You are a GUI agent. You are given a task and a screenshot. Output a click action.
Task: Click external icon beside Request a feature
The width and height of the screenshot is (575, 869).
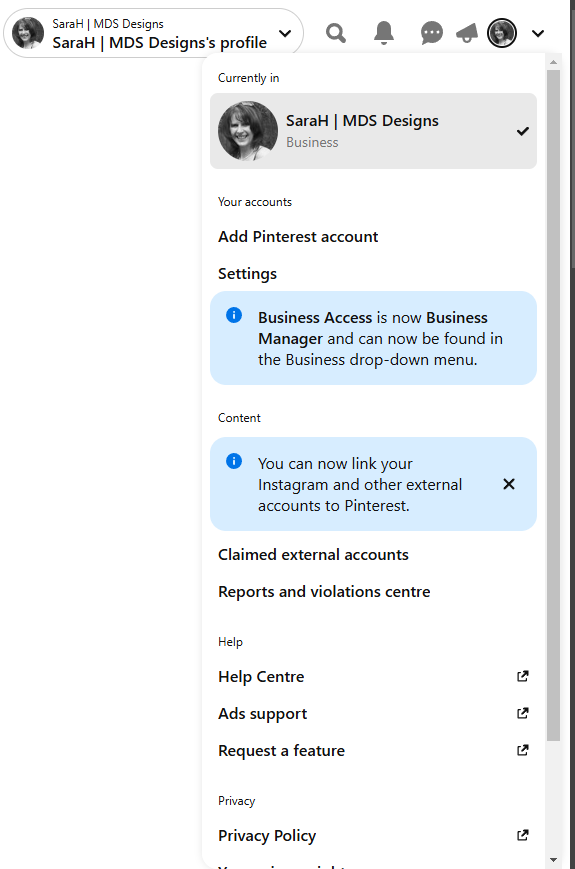(x=522, y=750)
